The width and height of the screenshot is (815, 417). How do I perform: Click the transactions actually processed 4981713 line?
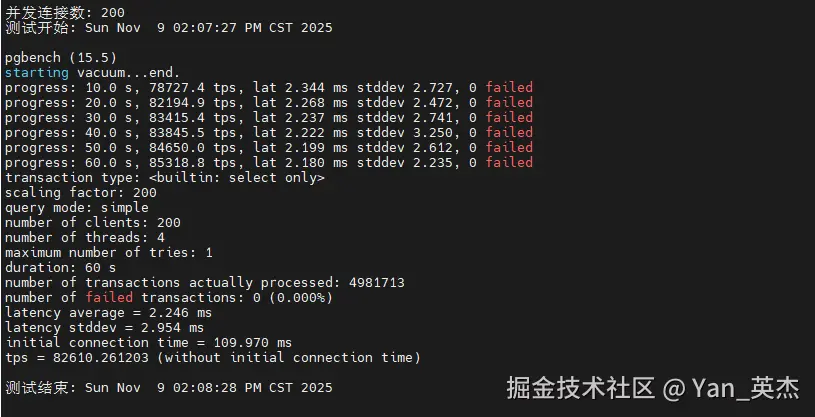pyautogui.click(x=204, y=282)
